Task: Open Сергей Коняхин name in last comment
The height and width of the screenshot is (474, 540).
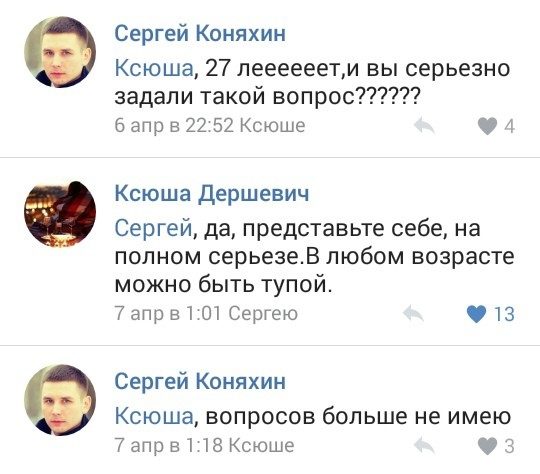Action: click(200, 381)
